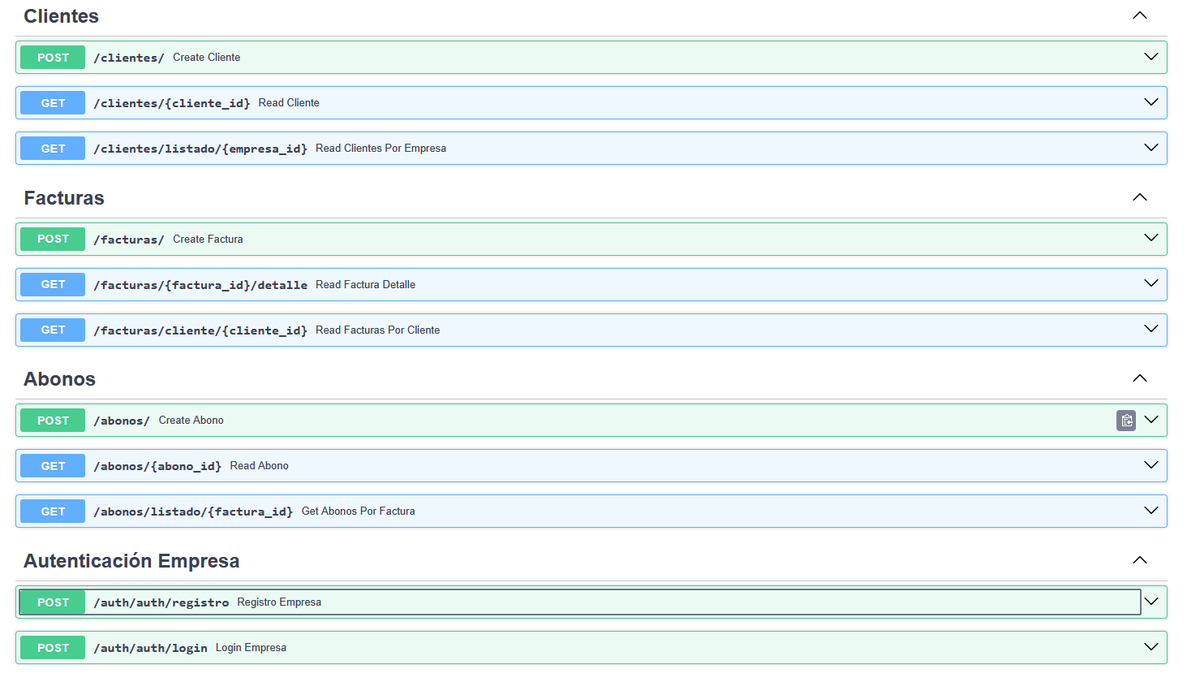Click the 'Read Facturas Por Cliente' text

pos(378,330)
